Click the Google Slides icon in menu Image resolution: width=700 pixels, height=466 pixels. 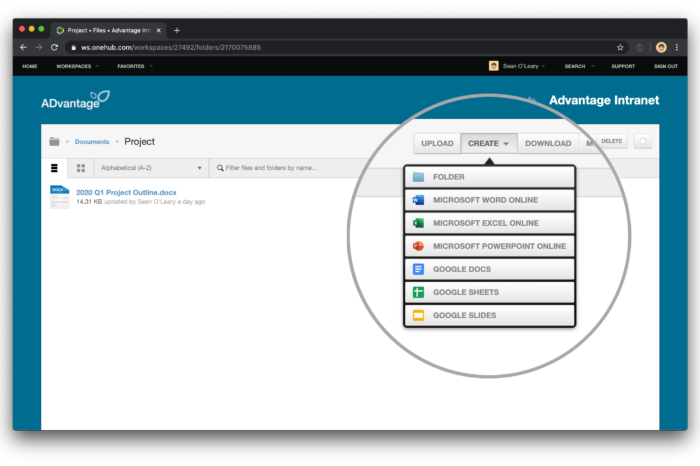tap(418, 315)
